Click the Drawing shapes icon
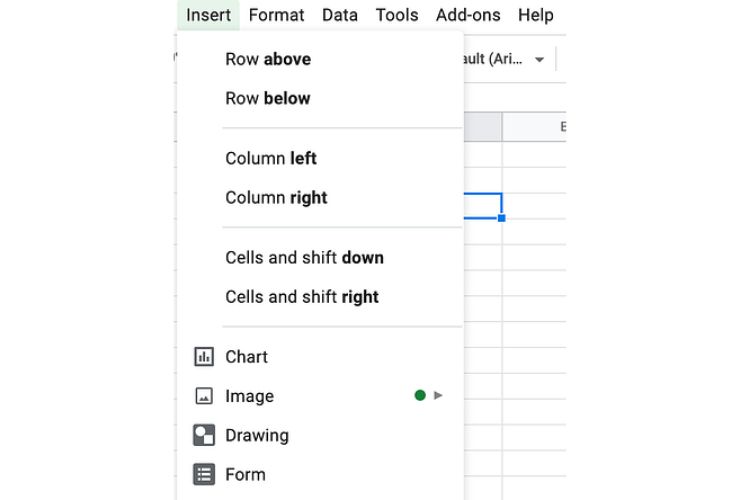 [x=204, y=435]
